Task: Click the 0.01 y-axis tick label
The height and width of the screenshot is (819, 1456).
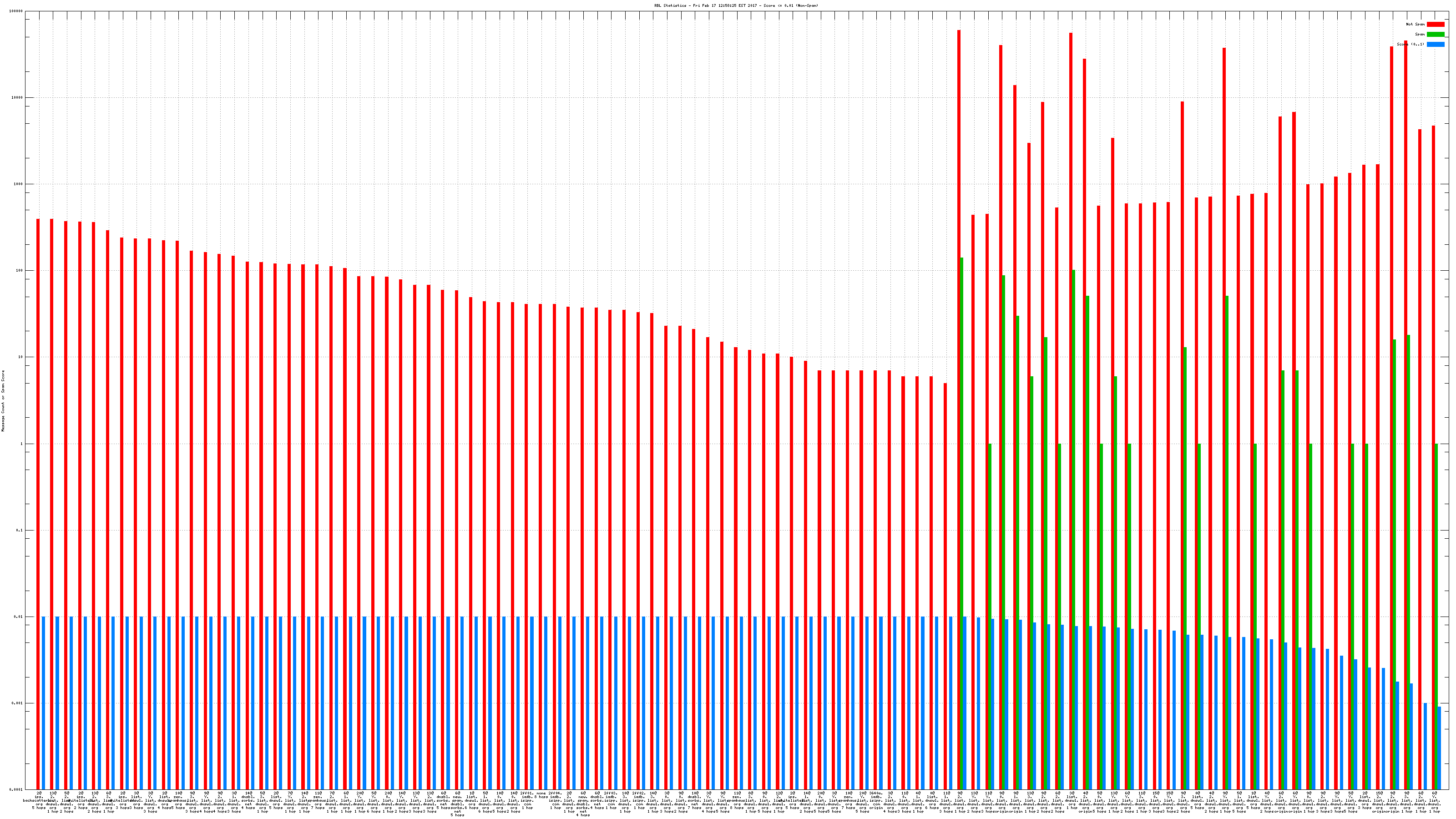Action: point(19,617)
